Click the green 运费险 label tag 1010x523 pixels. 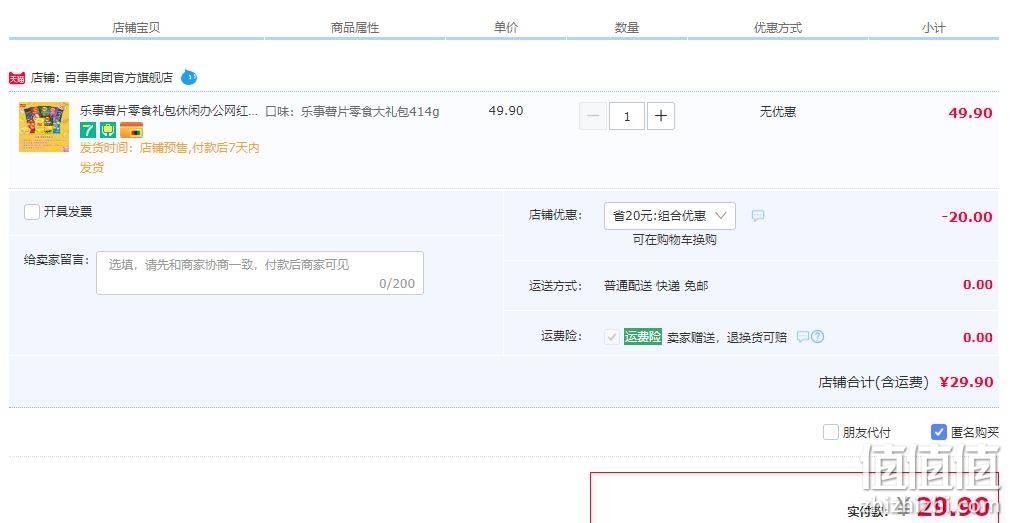point(643,337)
